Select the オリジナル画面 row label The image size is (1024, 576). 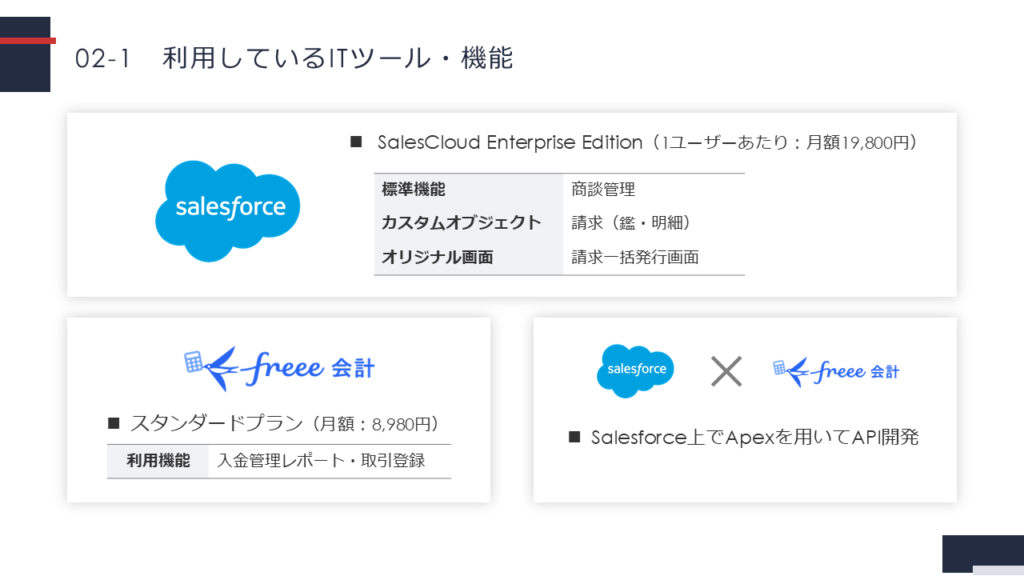(x=438, y=257)
